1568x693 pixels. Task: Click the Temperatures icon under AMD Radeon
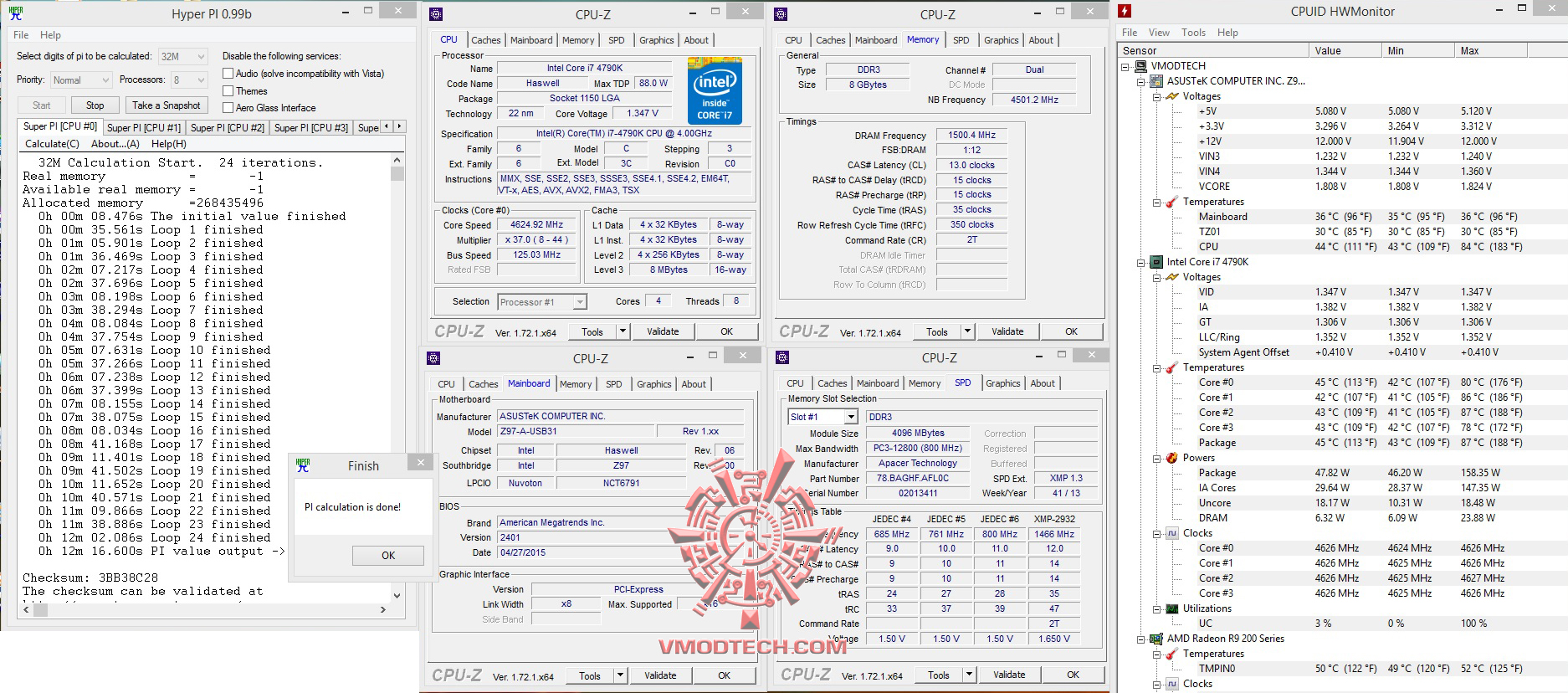tap(1171, 654)
